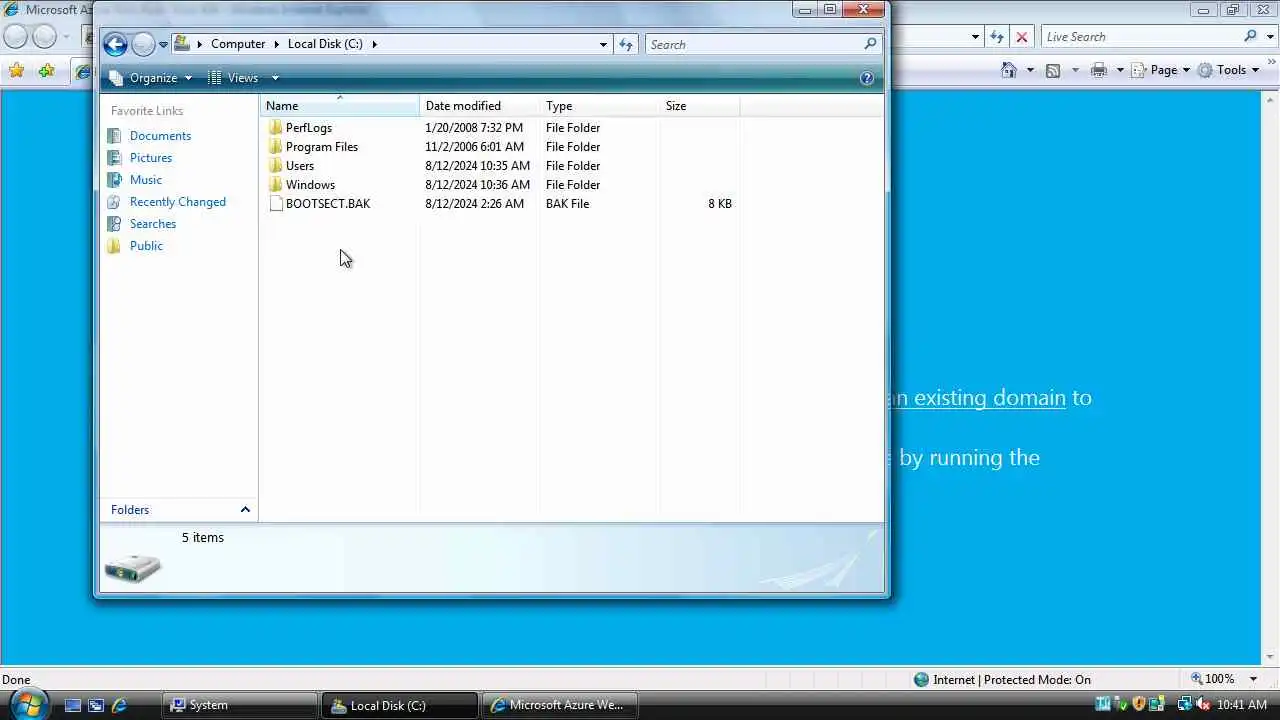
Task: Click the BOOTSECT.BAK file name
Action: point(328,204)
